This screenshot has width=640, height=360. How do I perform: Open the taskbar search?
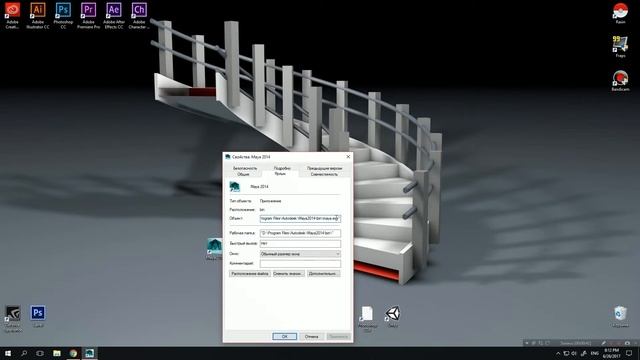tap(24, 353)
